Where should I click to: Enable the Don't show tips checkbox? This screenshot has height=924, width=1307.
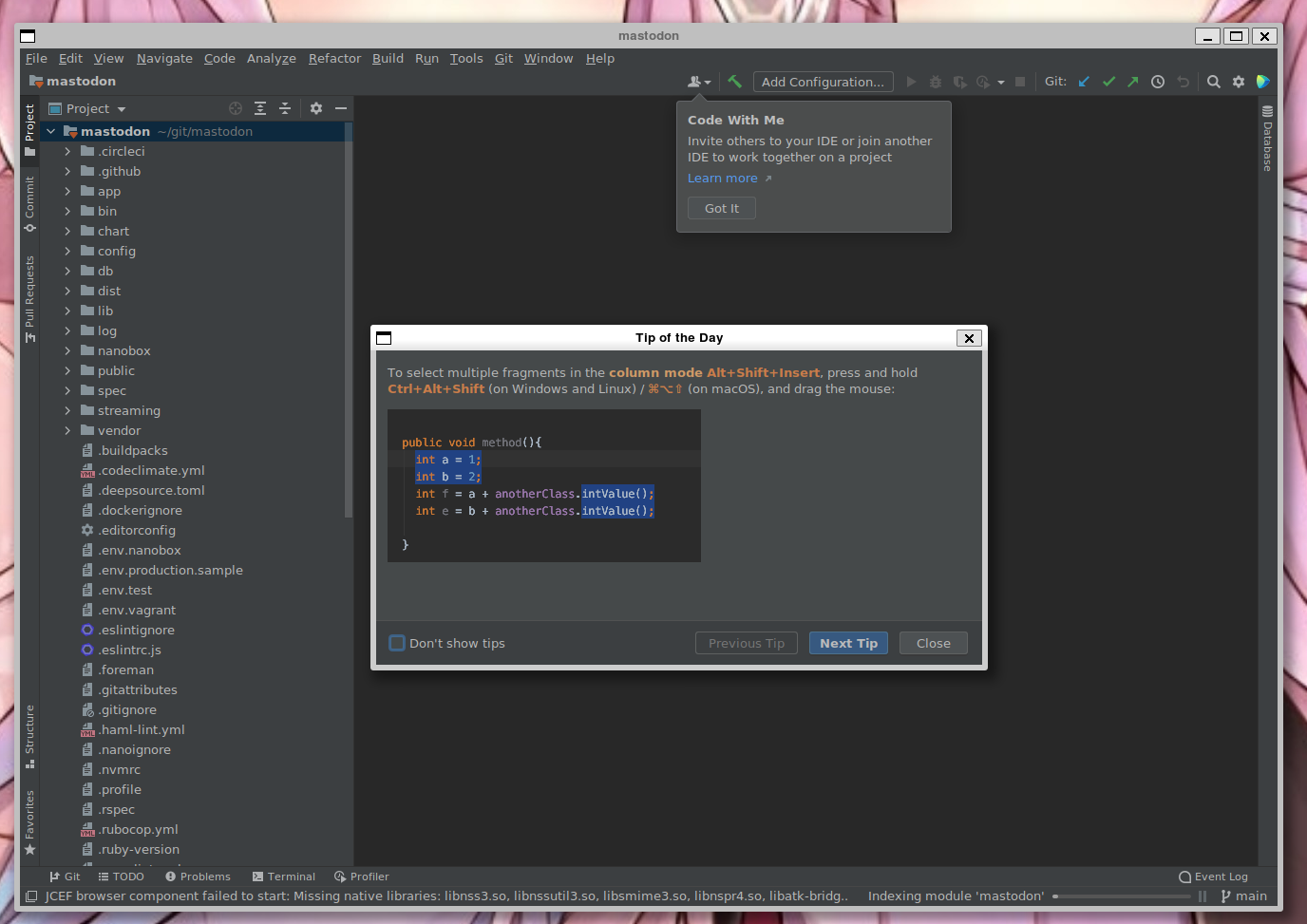[x=397, y=643]
